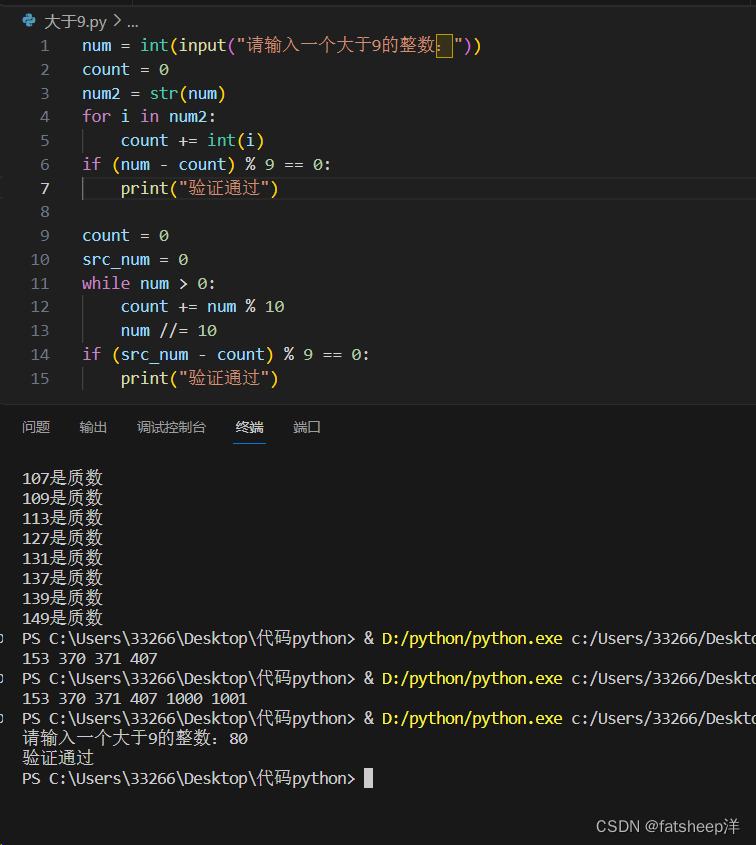Open the 端口 tab

click(307, 427)
